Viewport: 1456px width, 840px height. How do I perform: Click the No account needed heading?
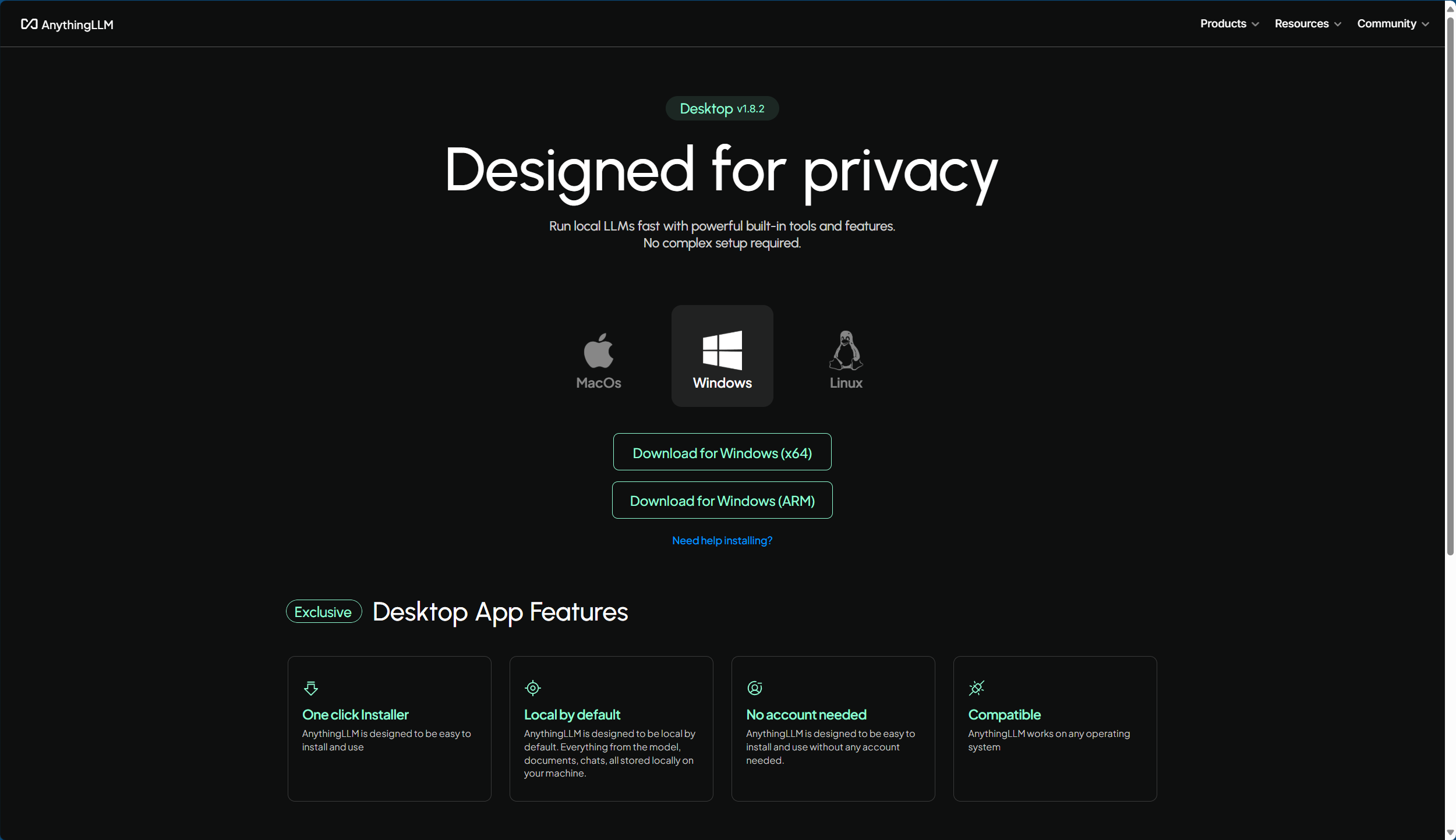pyautogui.click(x=806, y=714)
